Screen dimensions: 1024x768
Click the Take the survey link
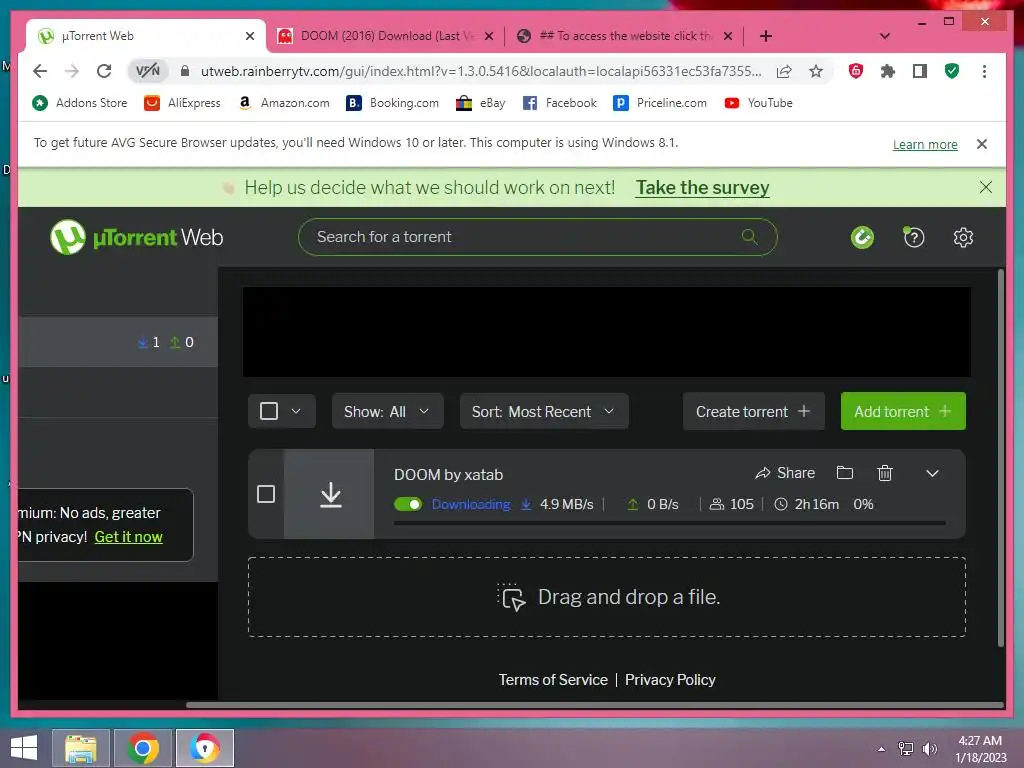click(x=703, y=187)
